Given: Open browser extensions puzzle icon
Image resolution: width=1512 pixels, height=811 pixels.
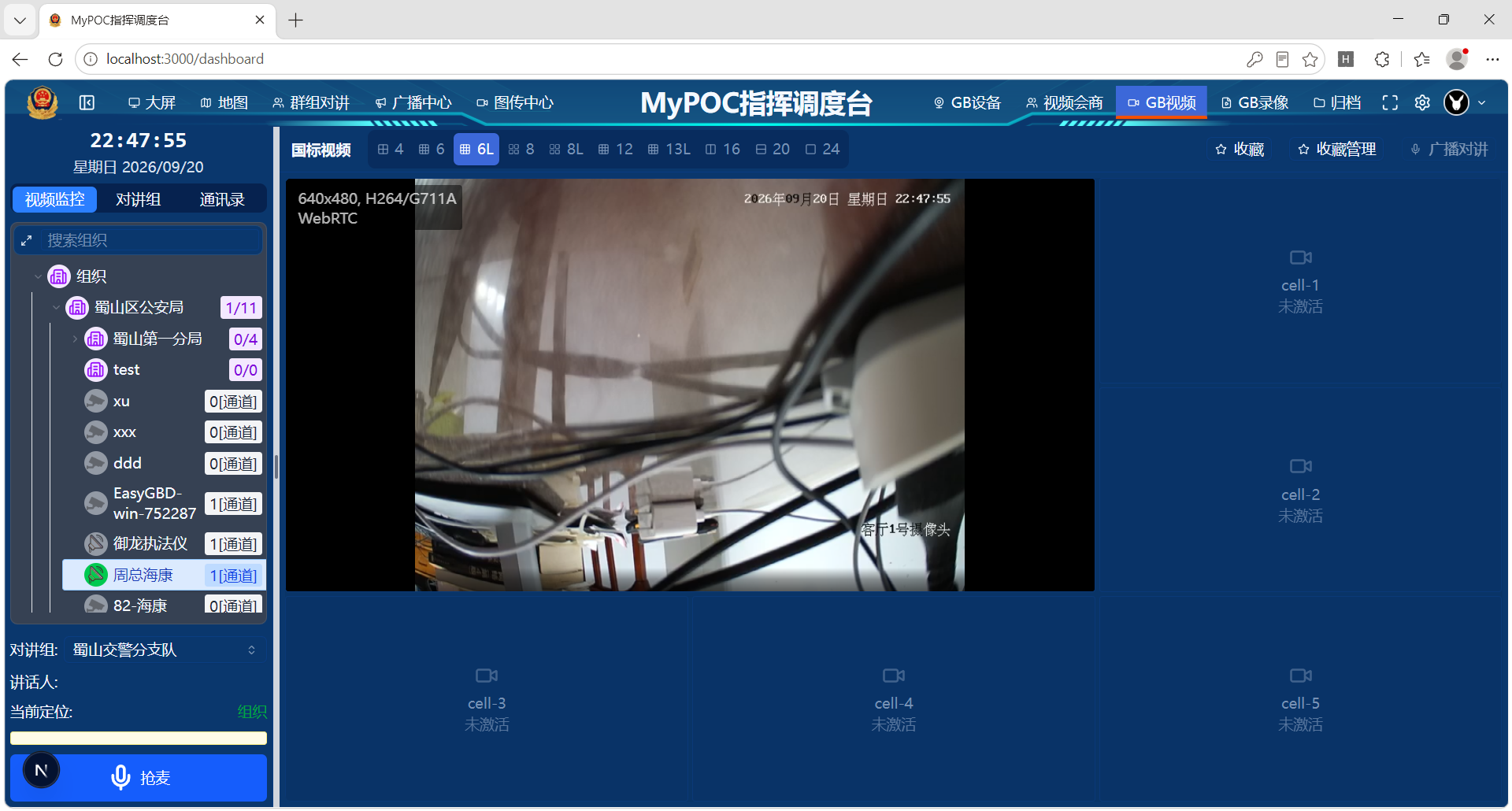Looking at the screenshot, I should (1382, 59).
